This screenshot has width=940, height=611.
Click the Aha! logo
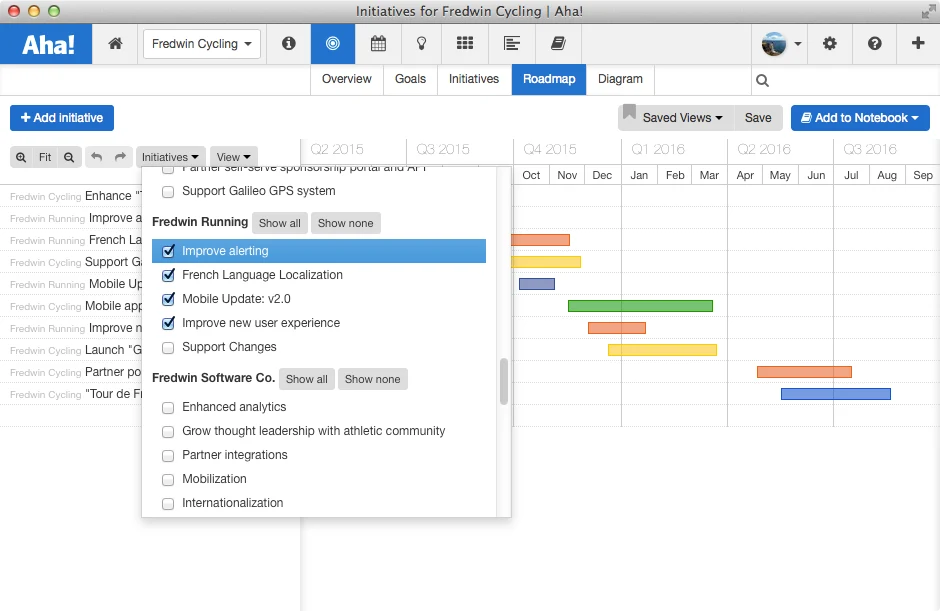click(47, 44)
